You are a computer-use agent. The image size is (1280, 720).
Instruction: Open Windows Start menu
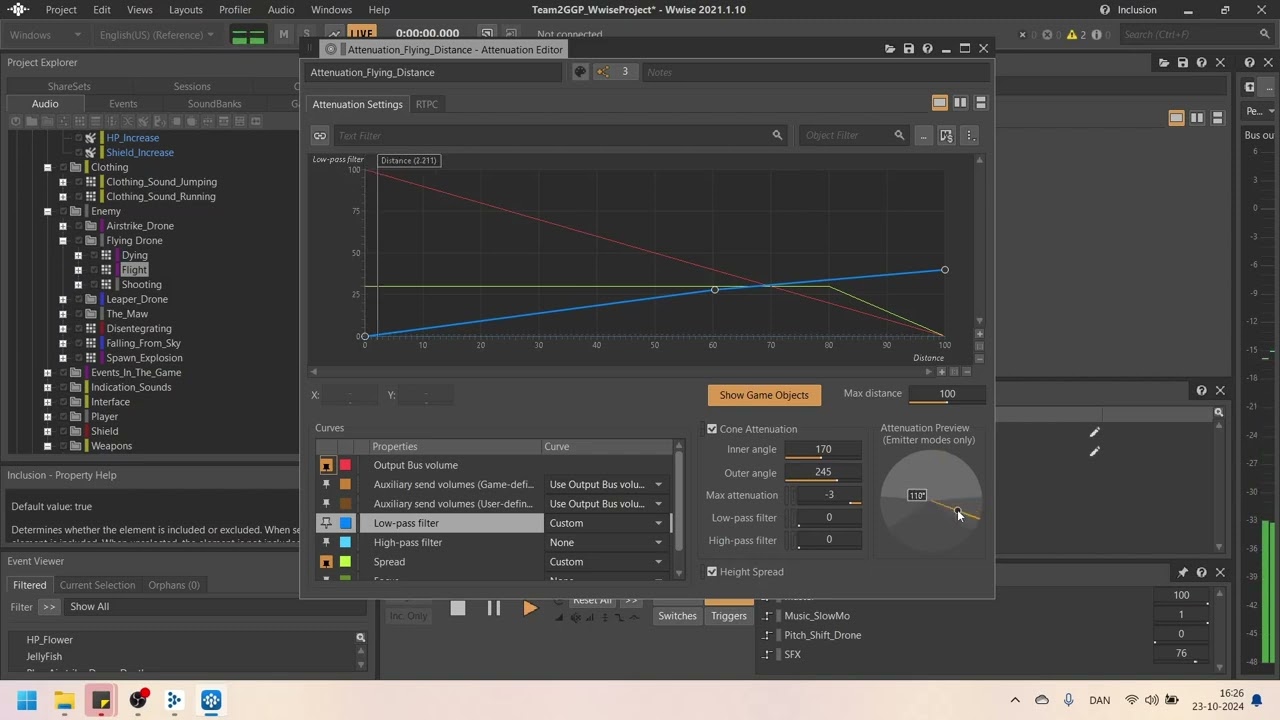coord(27,701)
